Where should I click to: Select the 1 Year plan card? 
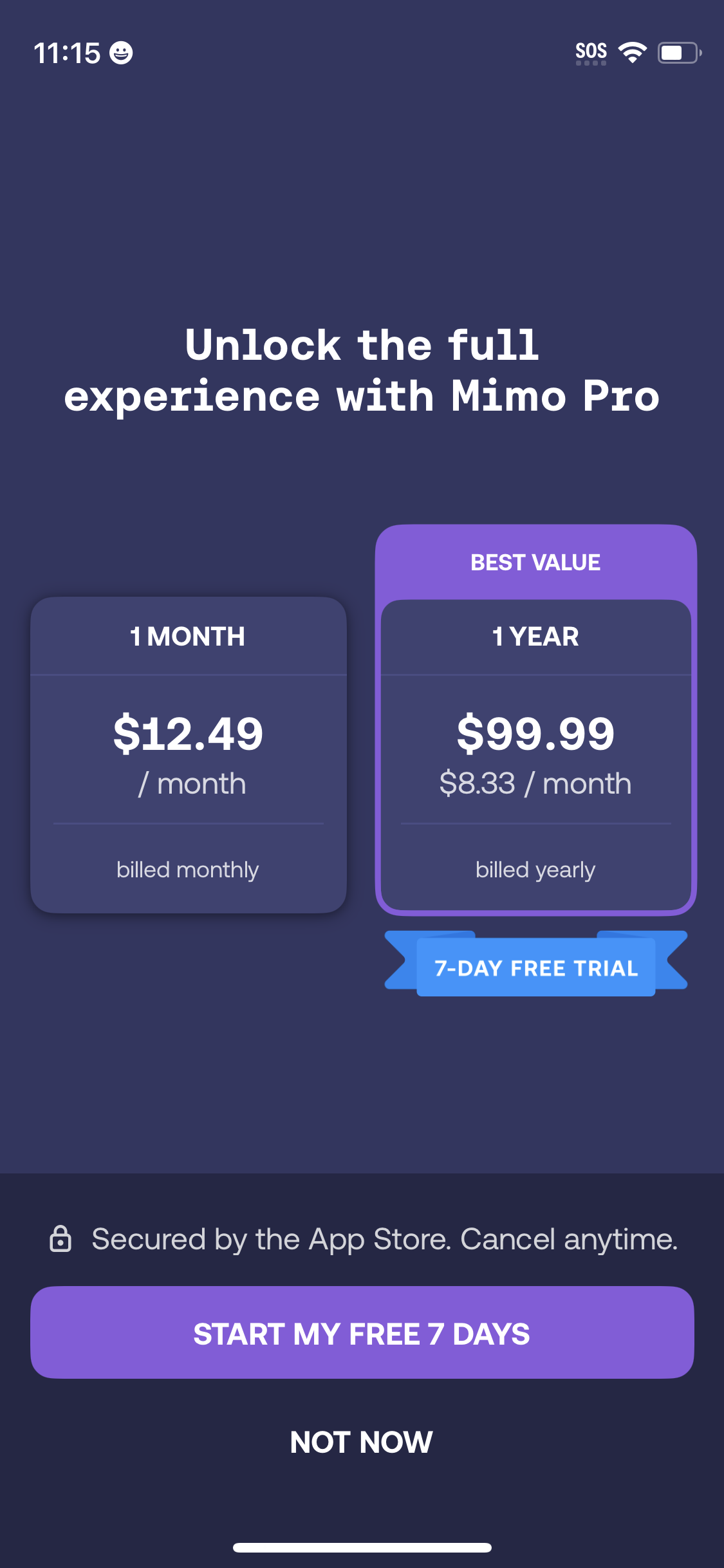point(535,754)
